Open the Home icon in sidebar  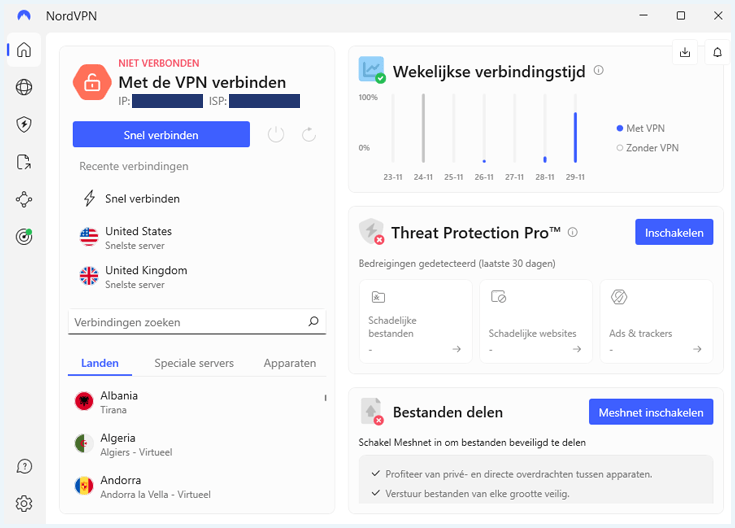coord(24,50)
